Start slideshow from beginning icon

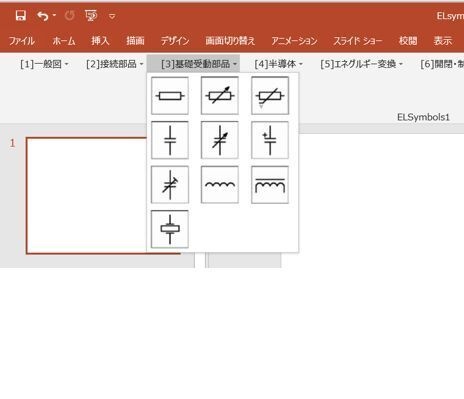click(x=91, y=15)
